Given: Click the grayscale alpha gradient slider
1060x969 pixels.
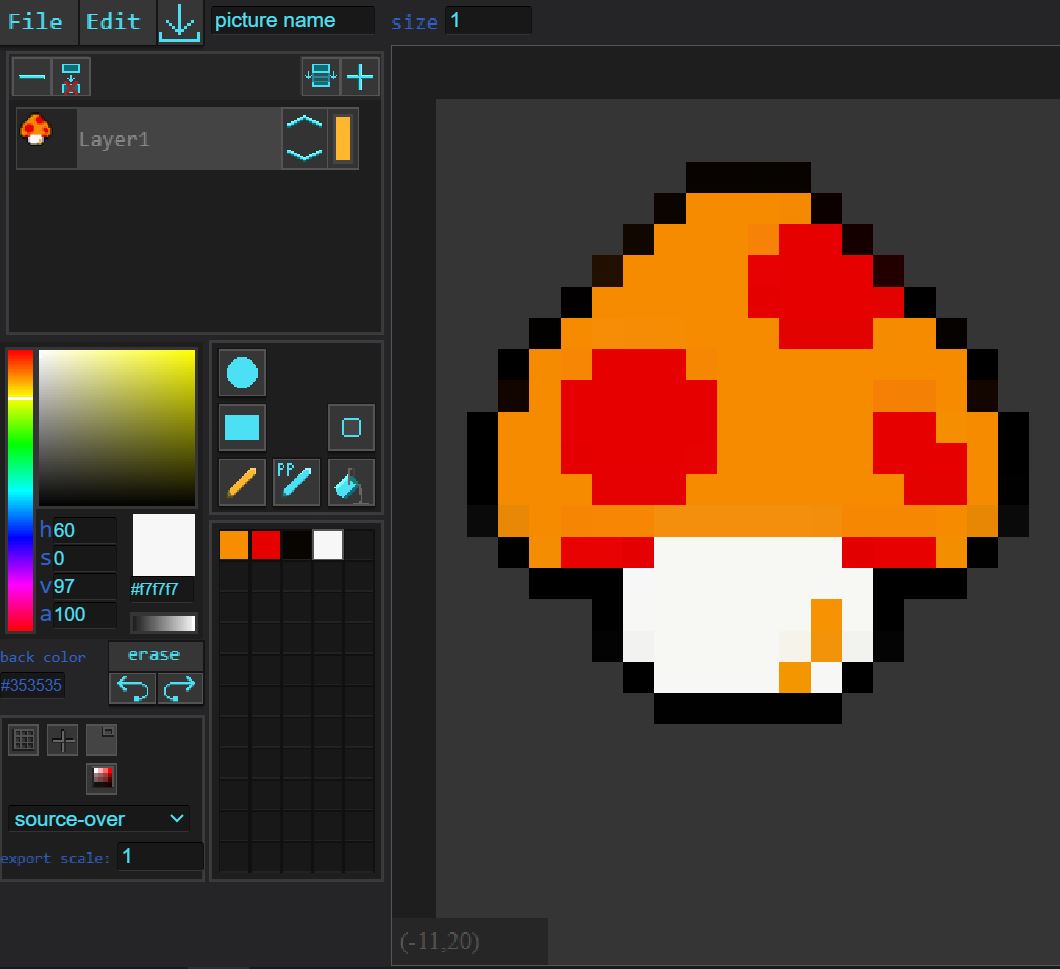Looking at the screenshot, I should [x=164, y=623].
